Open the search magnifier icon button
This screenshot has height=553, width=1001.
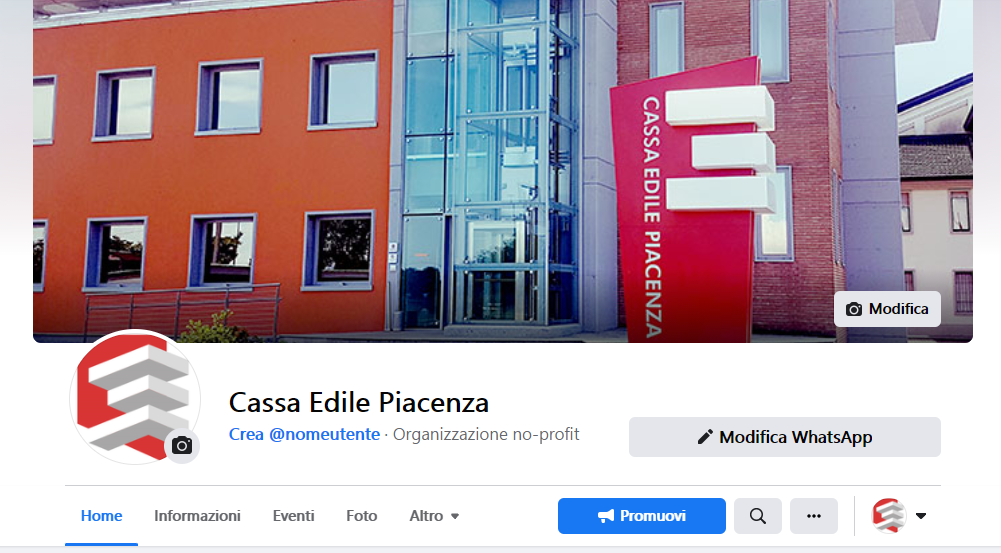(758, 516)
